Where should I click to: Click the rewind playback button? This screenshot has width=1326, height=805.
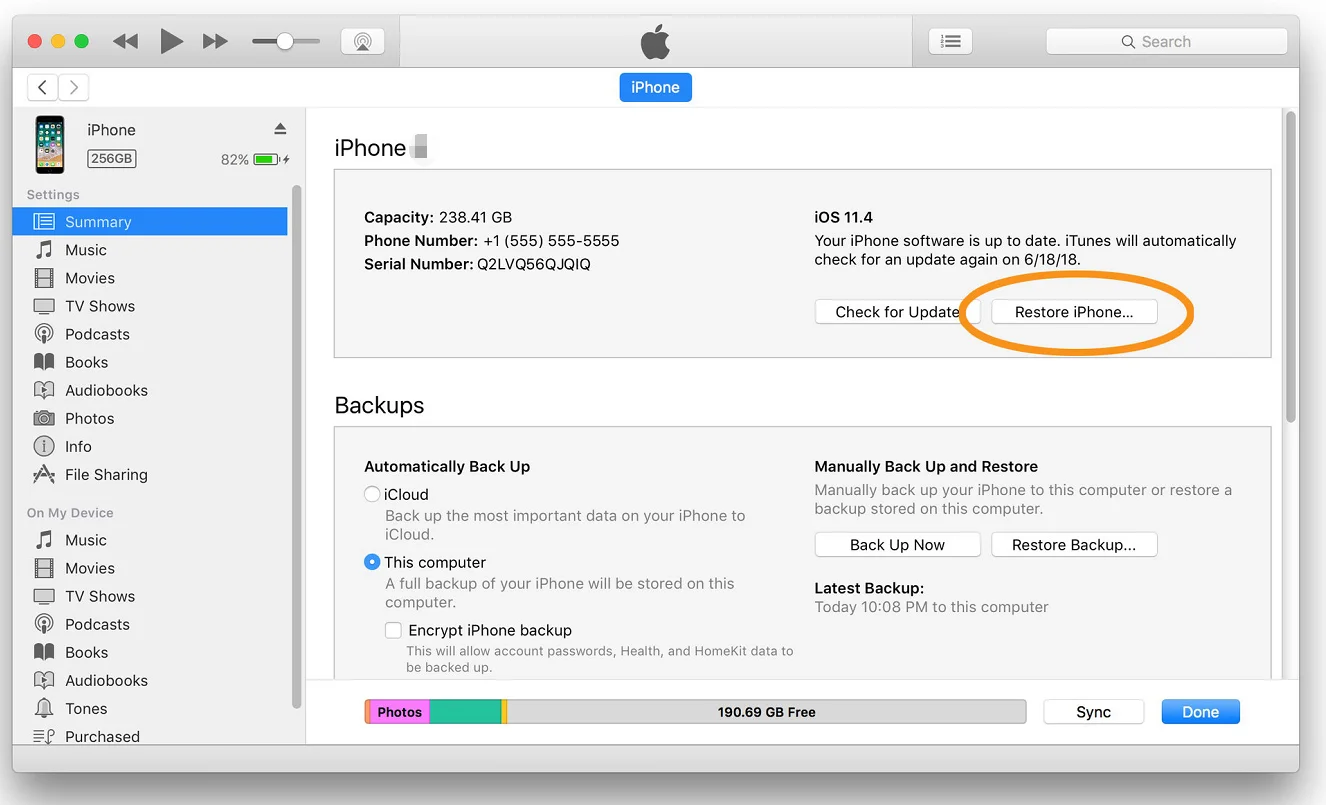click(125, 41)
